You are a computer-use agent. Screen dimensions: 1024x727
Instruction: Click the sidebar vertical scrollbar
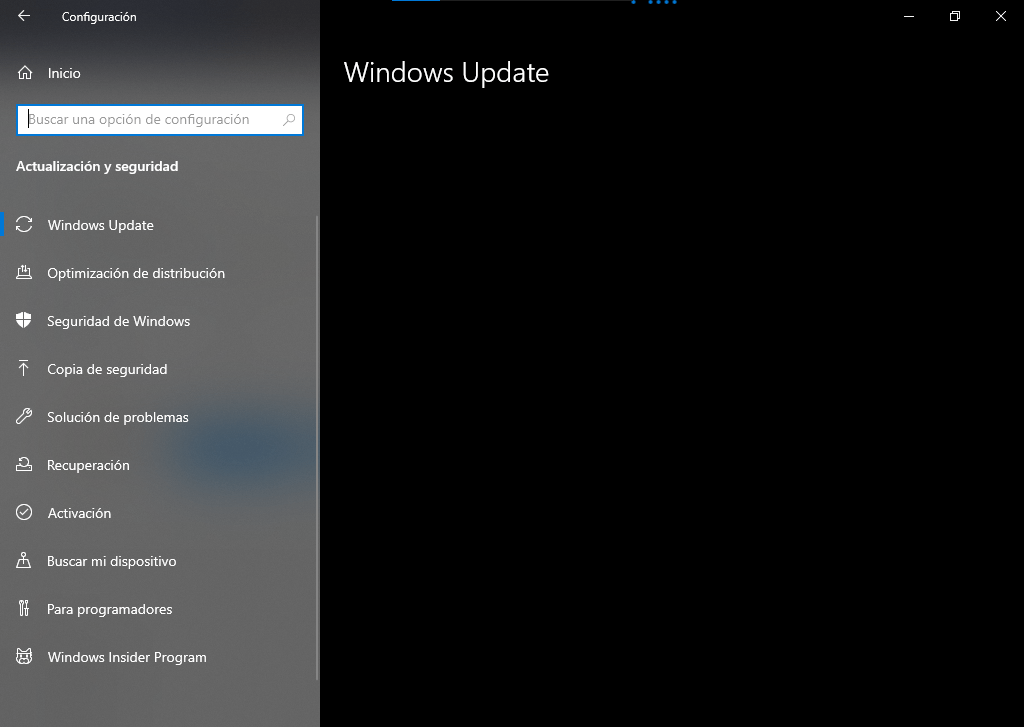coord(317,447)
